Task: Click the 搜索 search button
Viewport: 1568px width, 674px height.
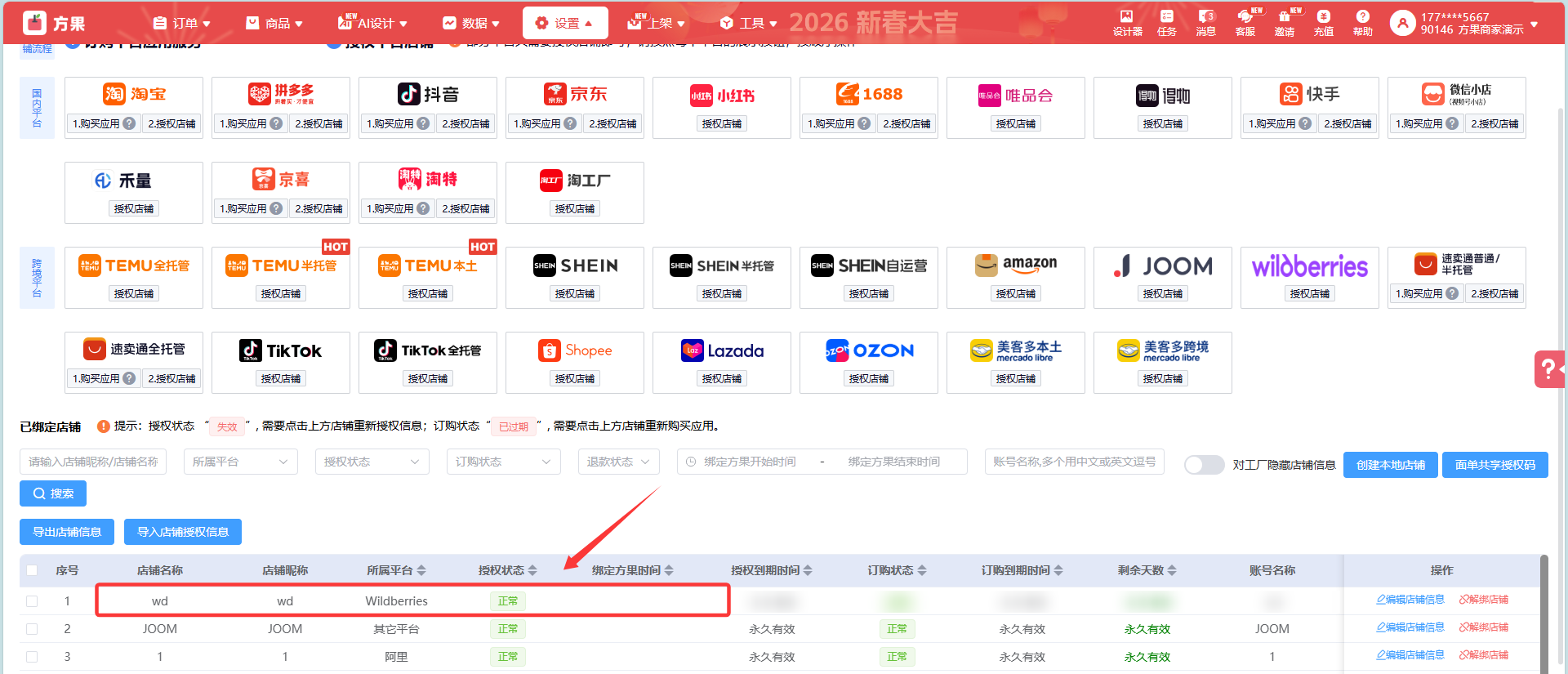Action: (53, 493)
